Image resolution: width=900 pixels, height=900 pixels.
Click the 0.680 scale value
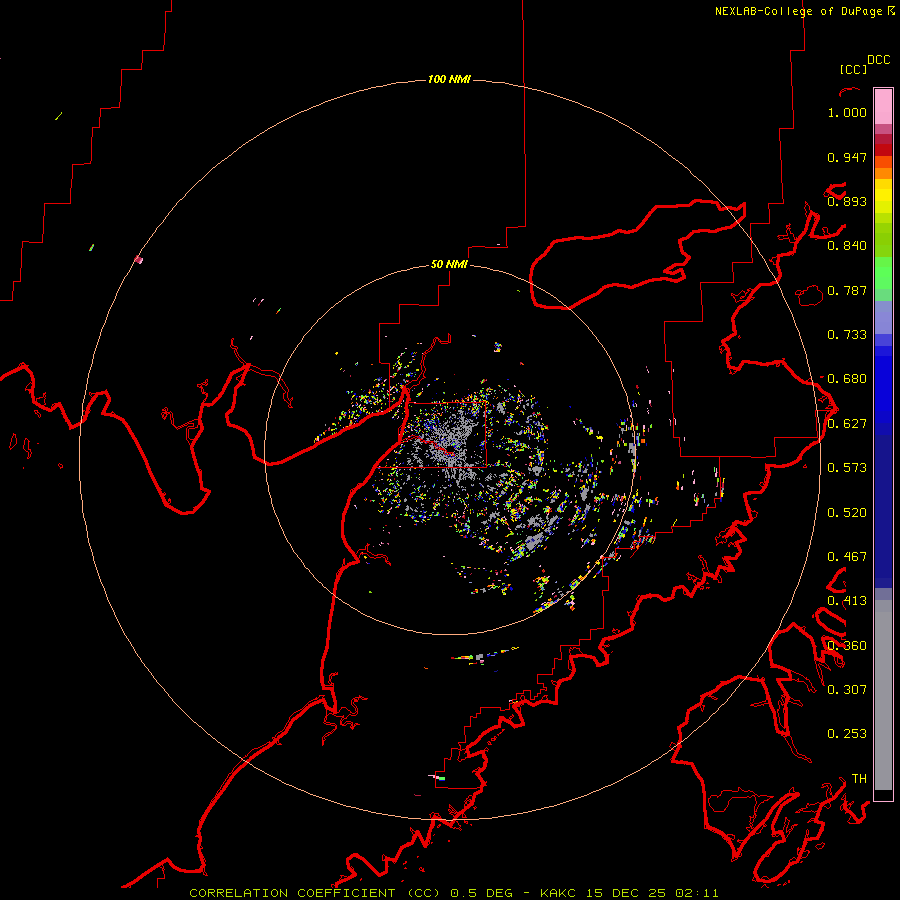tap(847, 379)
